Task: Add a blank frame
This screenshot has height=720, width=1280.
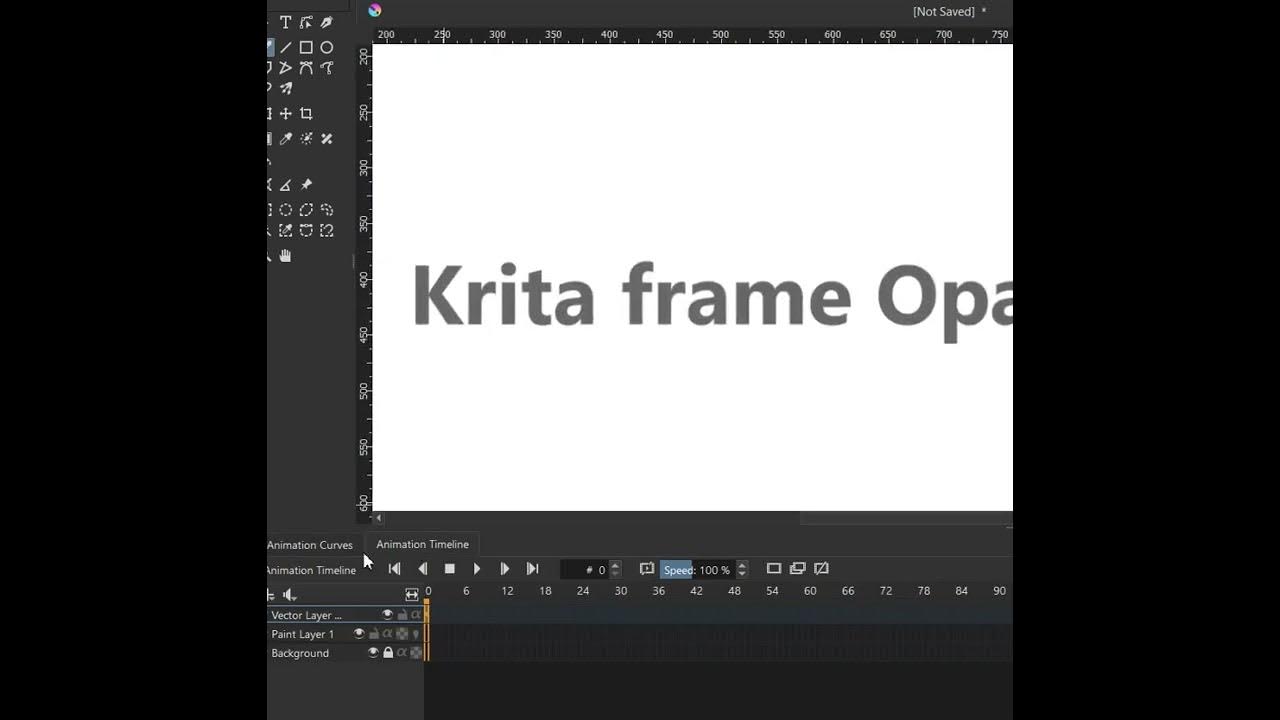Action: click(773, 568)
